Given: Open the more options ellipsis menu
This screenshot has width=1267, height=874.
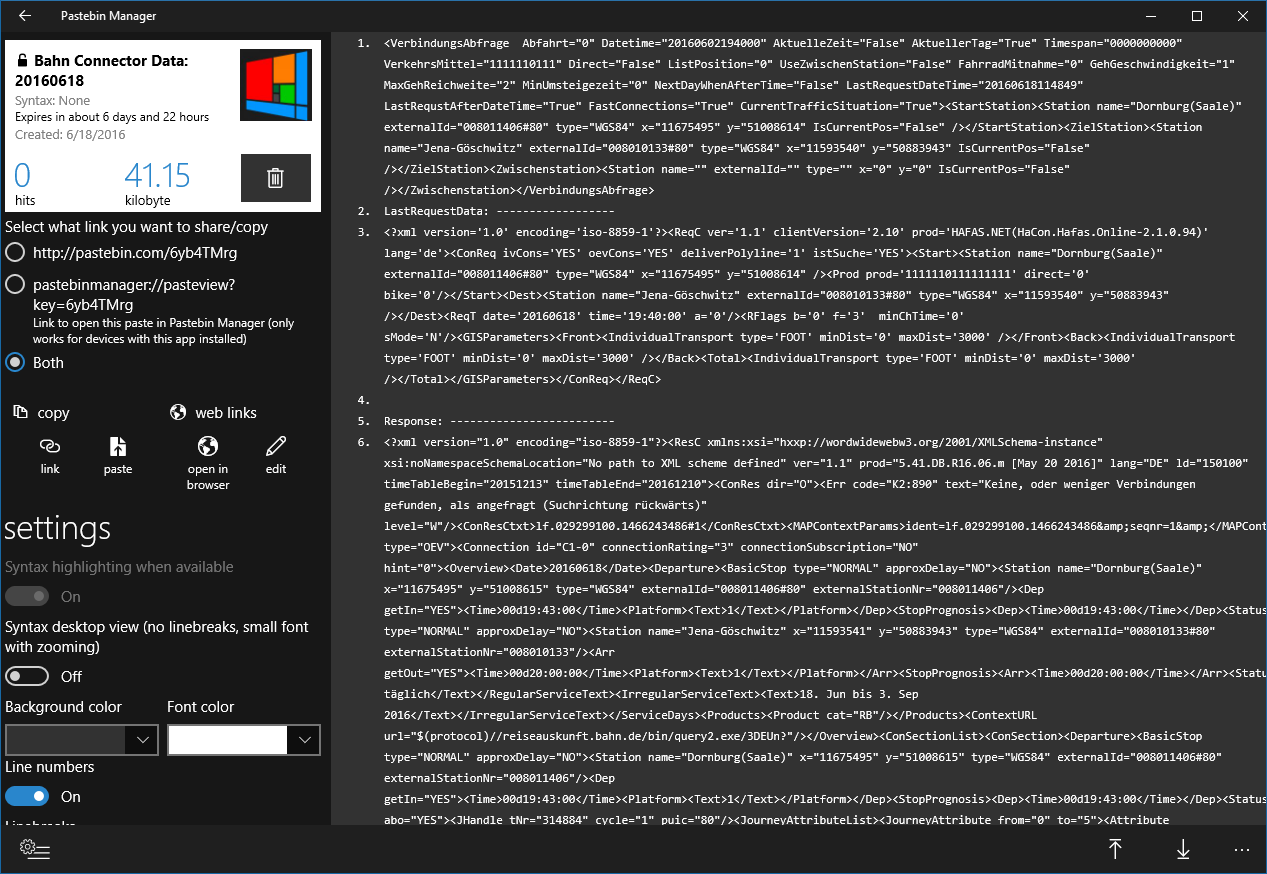Looking at the screenshot, I should point(1242,849).
